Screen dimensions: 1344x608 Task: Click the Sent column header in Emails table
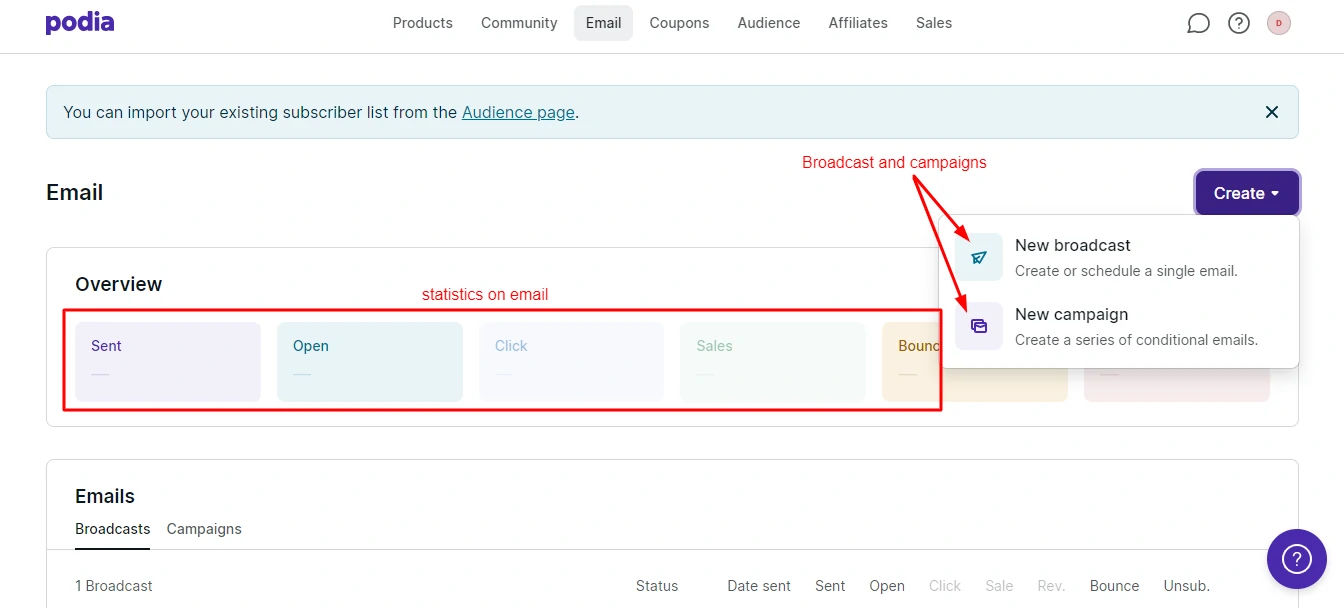pos(830,586)
